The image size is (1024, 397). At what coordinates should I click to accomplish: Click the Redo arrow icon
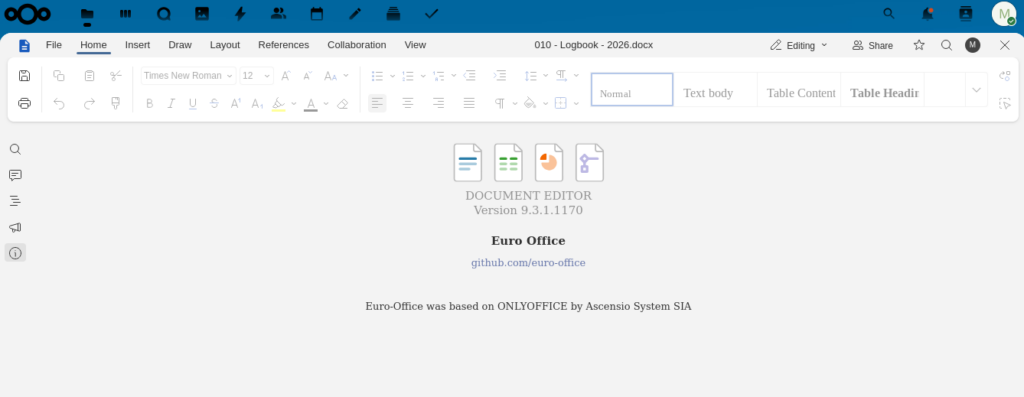pos(89,103)
